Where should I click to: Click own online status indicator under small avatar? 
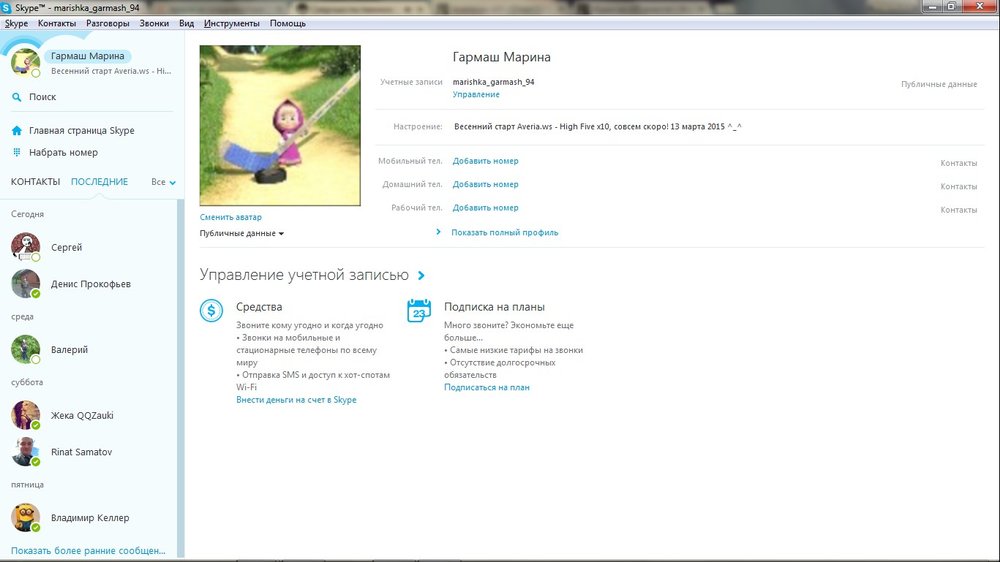(x=36, y=73)
